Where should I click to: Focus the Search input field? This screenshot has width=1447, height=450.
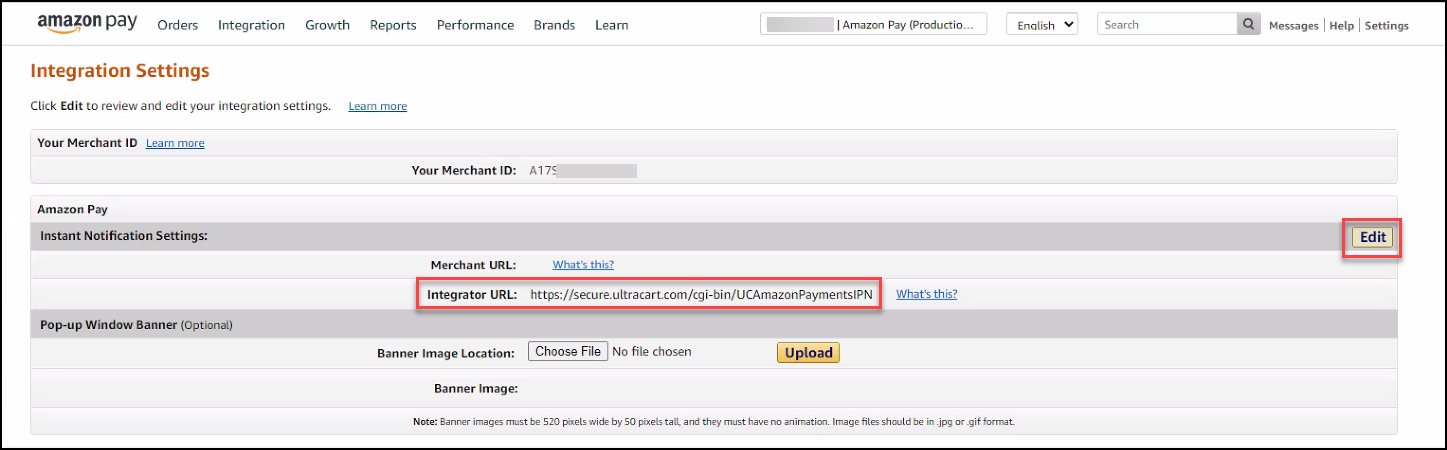(1167, 25)
